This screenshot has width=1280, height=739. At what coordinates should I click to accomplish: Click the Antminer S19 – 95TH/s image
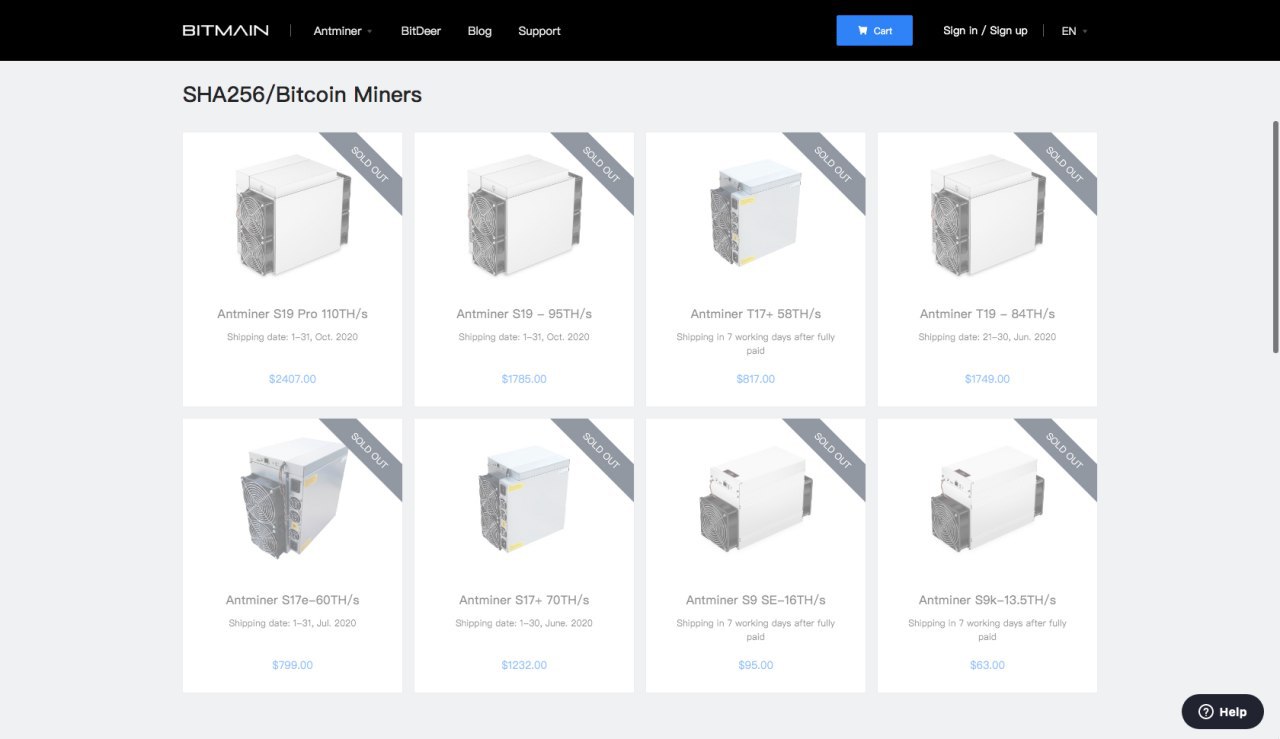click(x=524, y=214)
